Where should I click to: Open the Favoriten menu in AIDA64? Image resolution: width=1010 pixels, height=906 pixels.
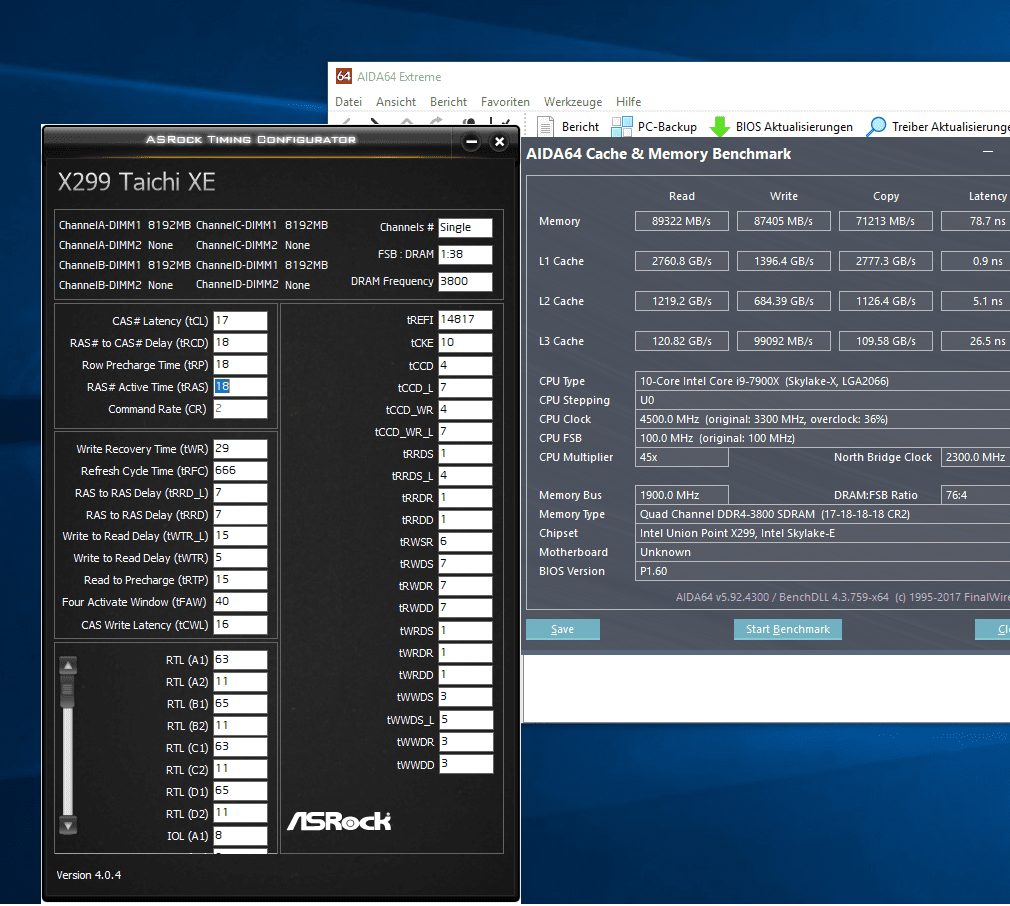[x=505, y=102]
